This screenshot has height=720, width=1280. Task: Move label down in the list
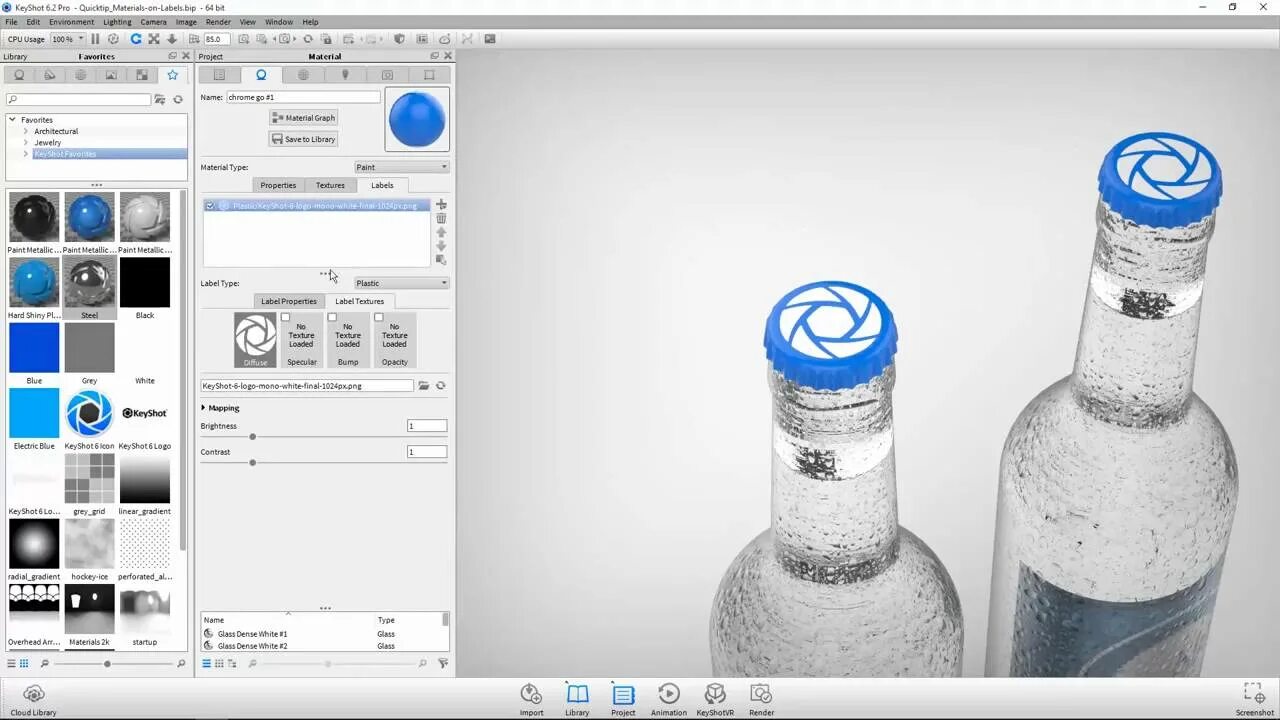pos(441,246)
